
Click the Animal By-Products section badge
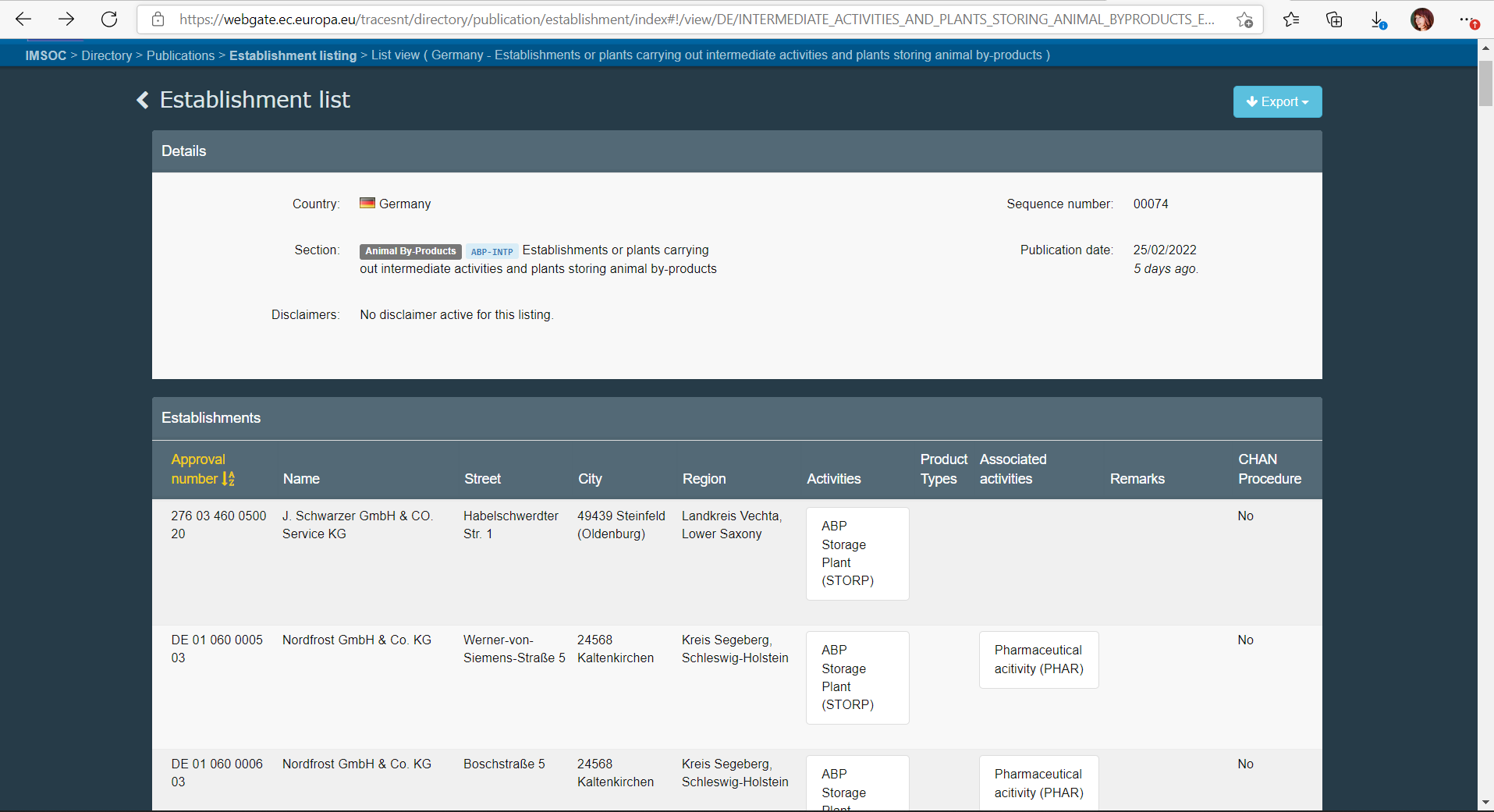click(x=410, y=251)
